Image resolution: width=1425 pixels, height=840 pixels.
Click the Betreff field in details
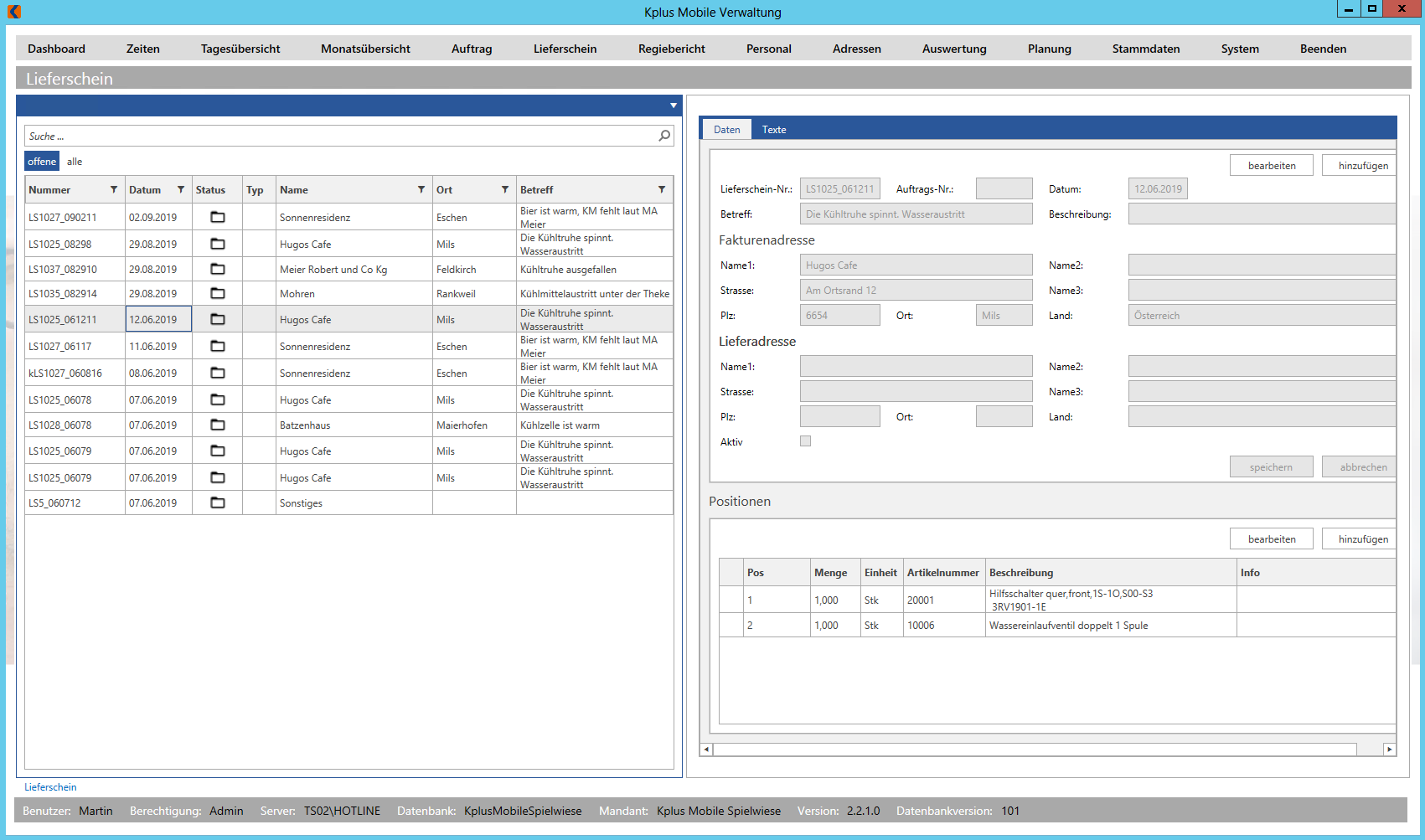[916, 214]
